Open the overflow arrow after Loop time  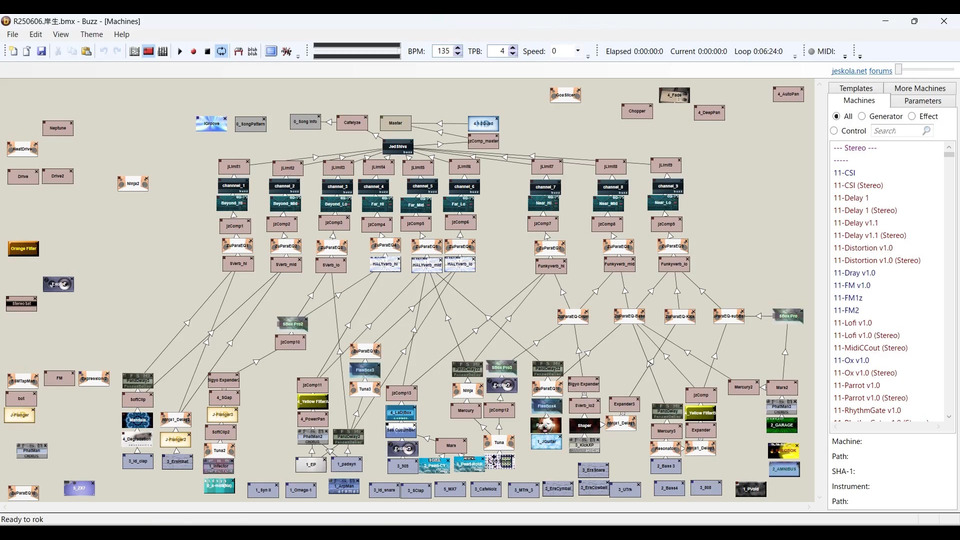click(x=795, y=55)
